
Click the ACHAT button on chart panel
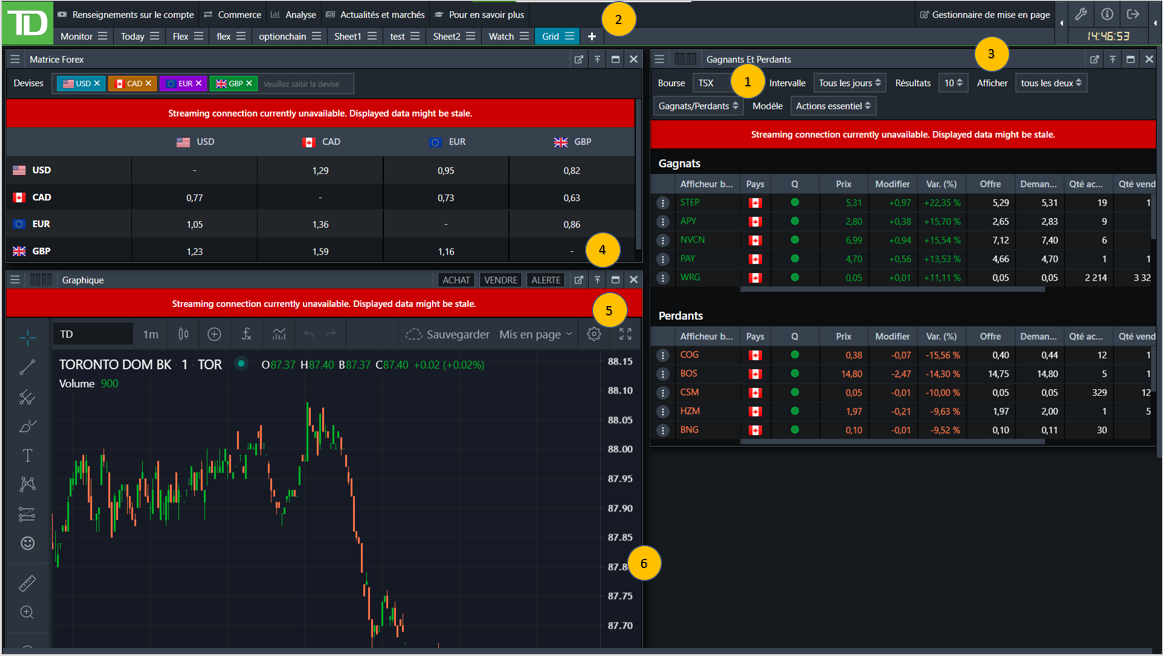click(x=456, y=280)
